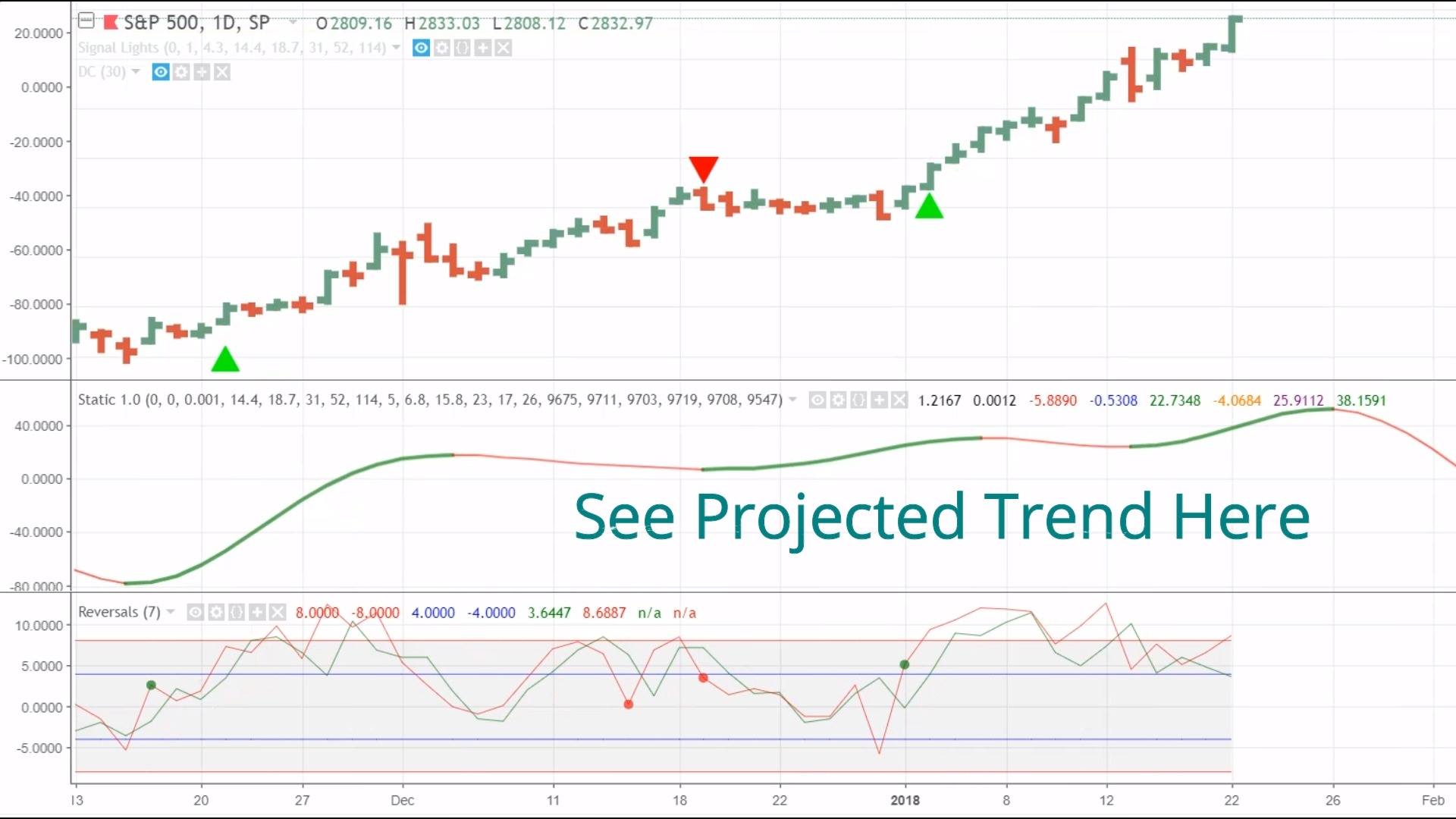
Task: Click the green buy triangle near 2018
Action: [x=929, y=206]
